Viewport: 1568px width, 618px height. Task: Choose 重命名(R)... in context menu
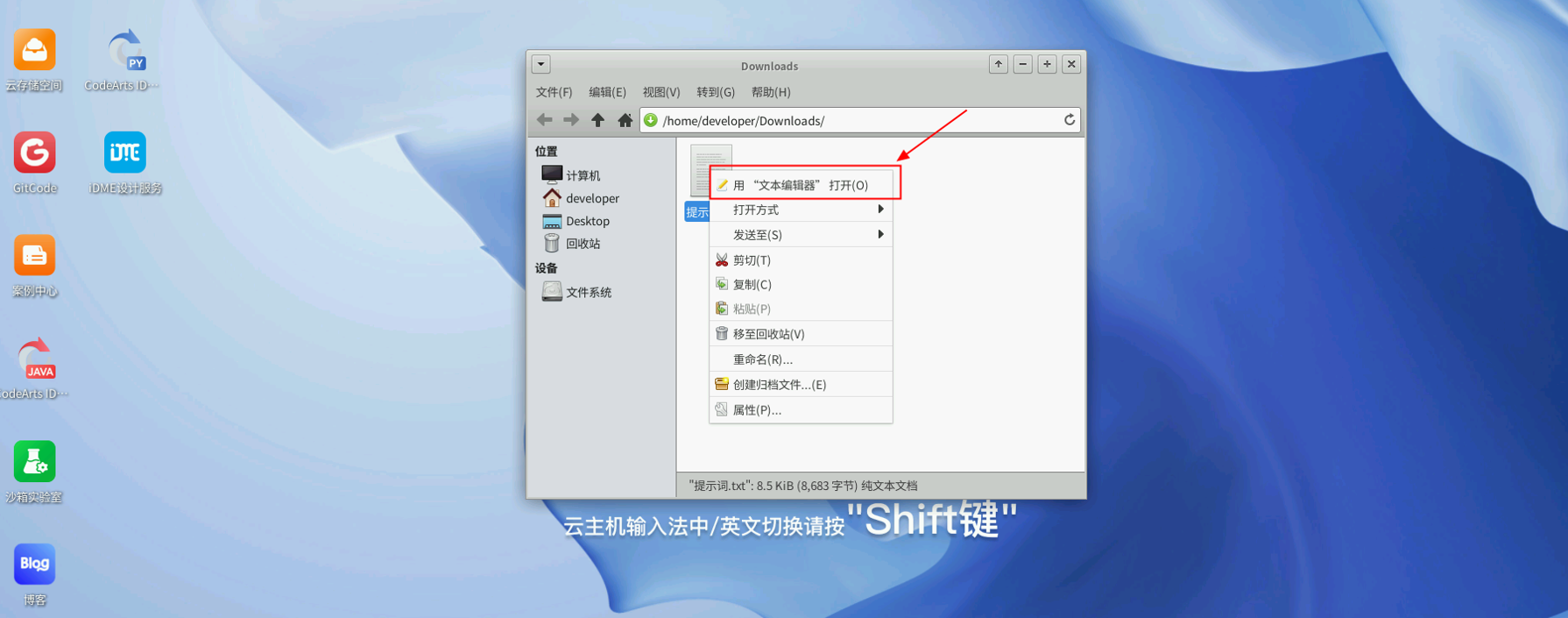(x=801, y=359)
